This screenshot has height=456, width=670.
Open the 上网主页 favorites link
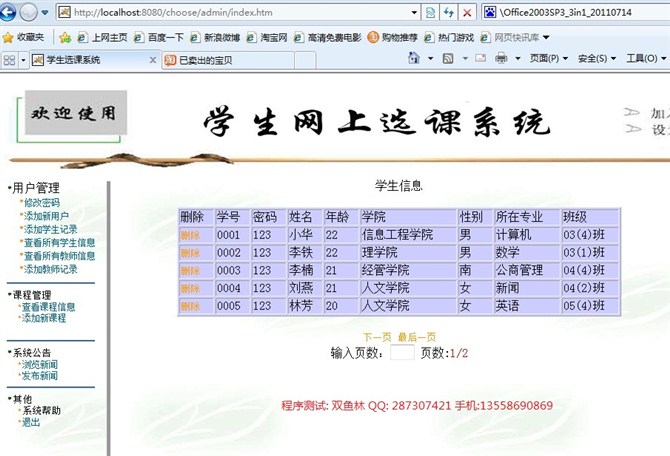[x=103, y=38]
